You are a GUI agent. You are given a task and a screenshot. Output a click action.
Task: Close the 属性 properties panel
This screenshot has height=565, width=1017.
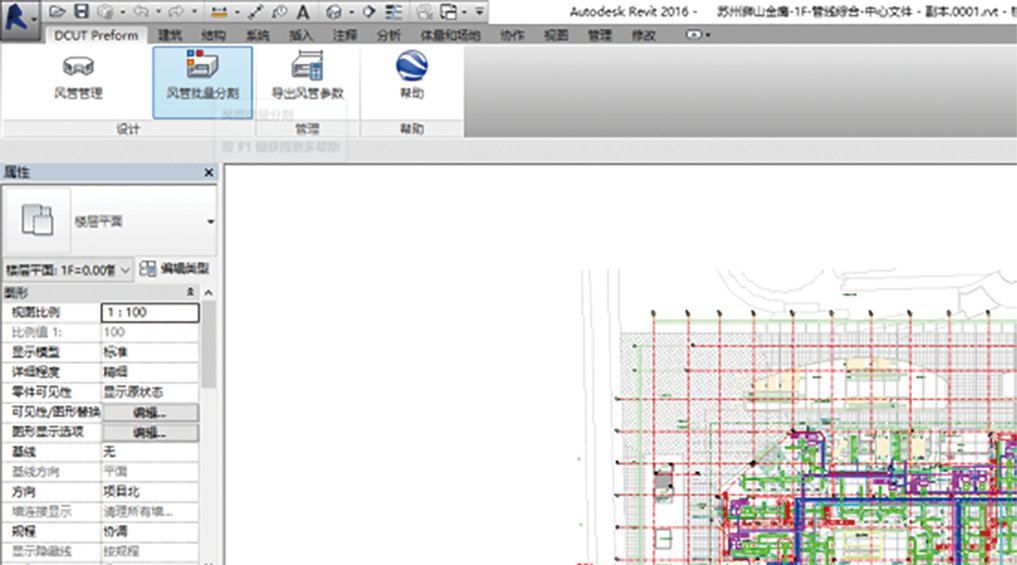[x=209, y=172]
